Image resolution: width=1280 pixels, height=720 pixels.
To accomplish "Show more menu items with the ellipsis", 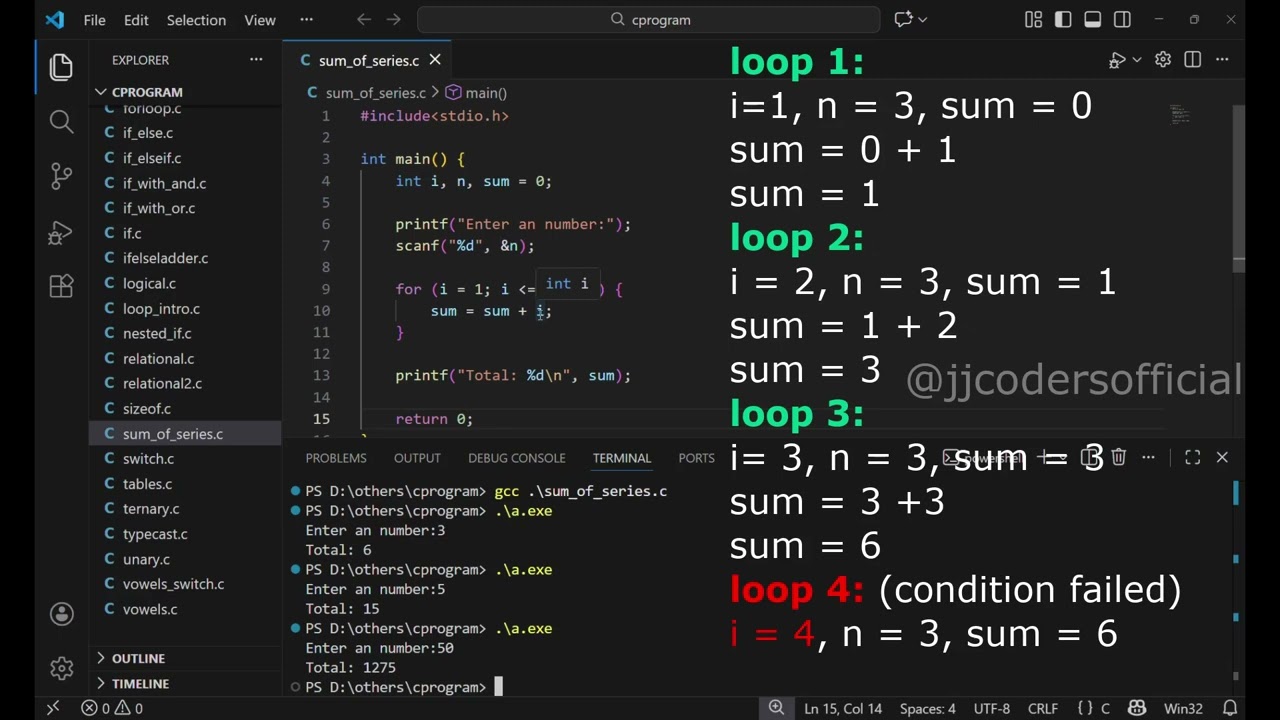I will click(x=306, y=20).
